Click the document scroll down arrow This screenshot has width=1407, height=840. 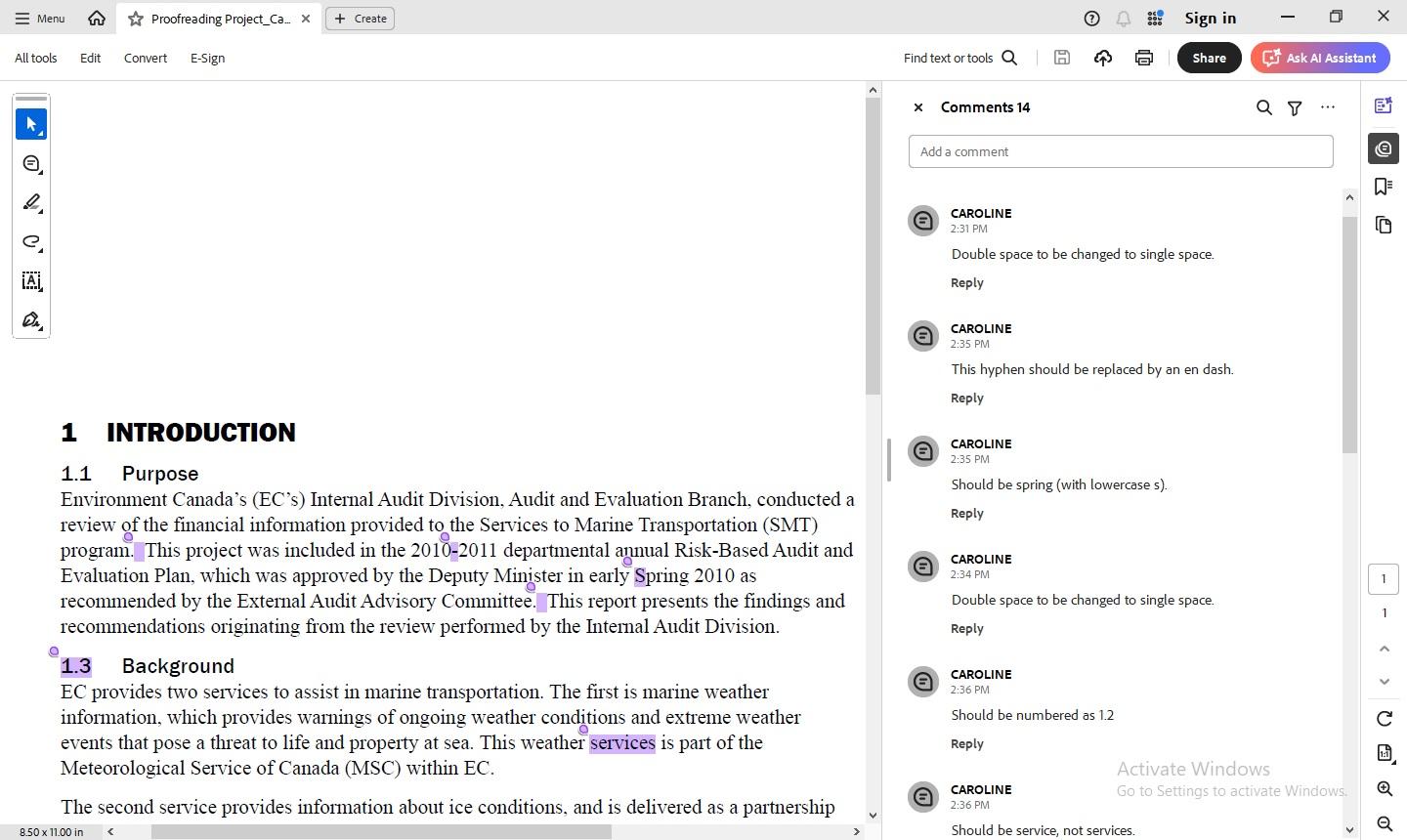pos(873,815)
